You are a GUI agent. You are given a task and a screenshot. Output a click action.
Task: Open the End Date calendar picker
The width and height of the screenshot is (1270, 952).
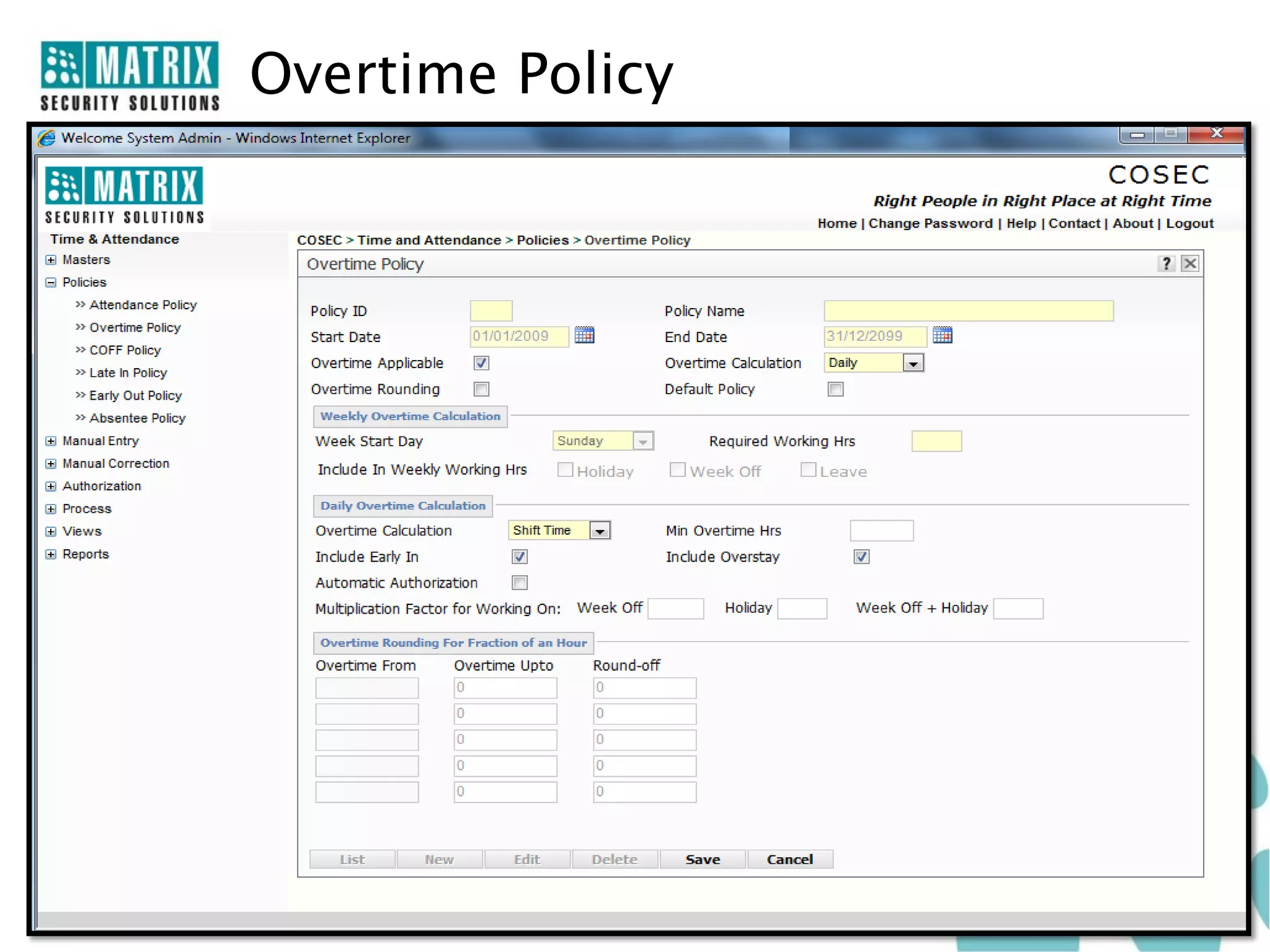coord(942,335)
